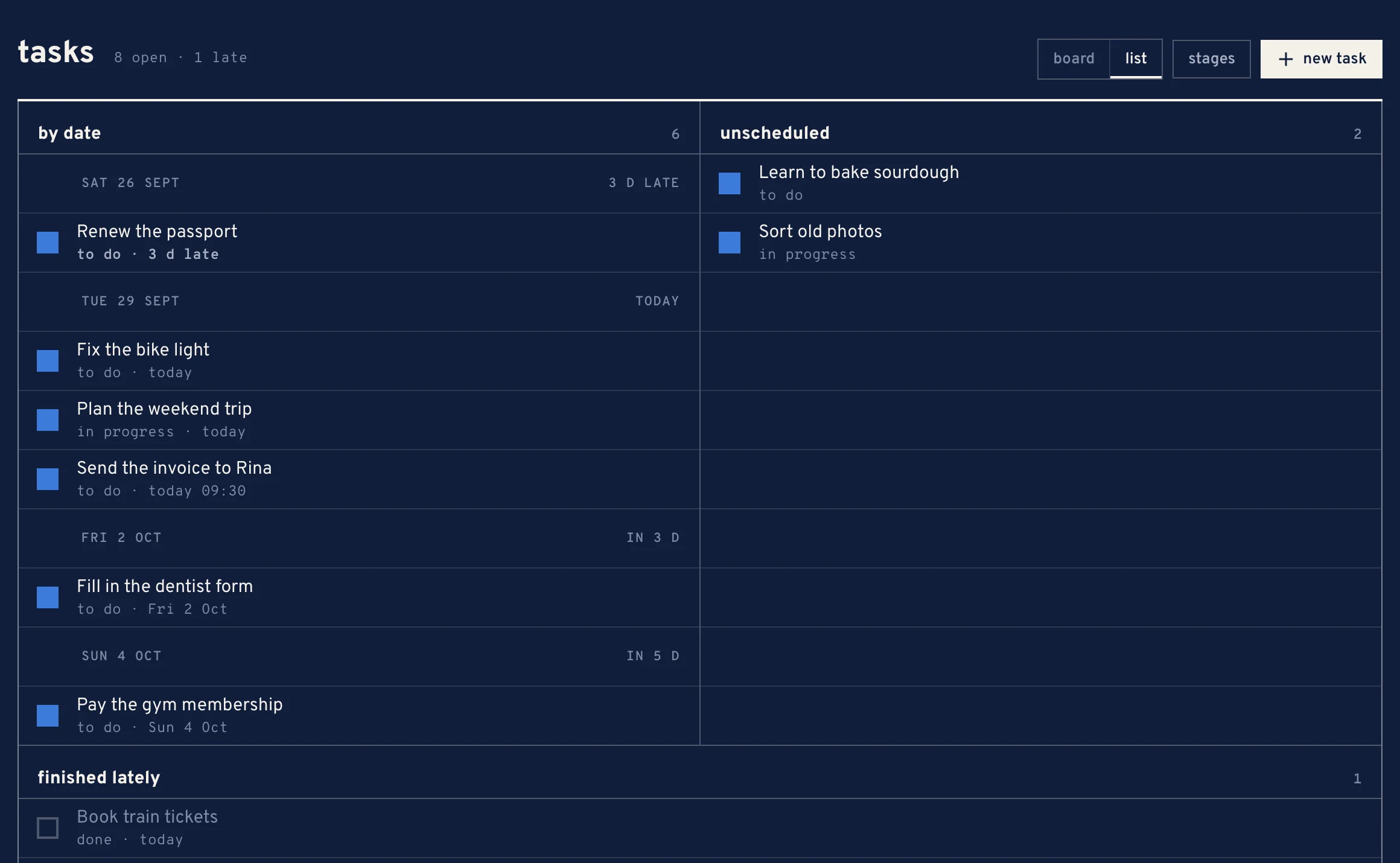The height and width of the screenshot is (863, 1400).
Task: Tick the Fix the bike light checkbox
Action: 48,361
